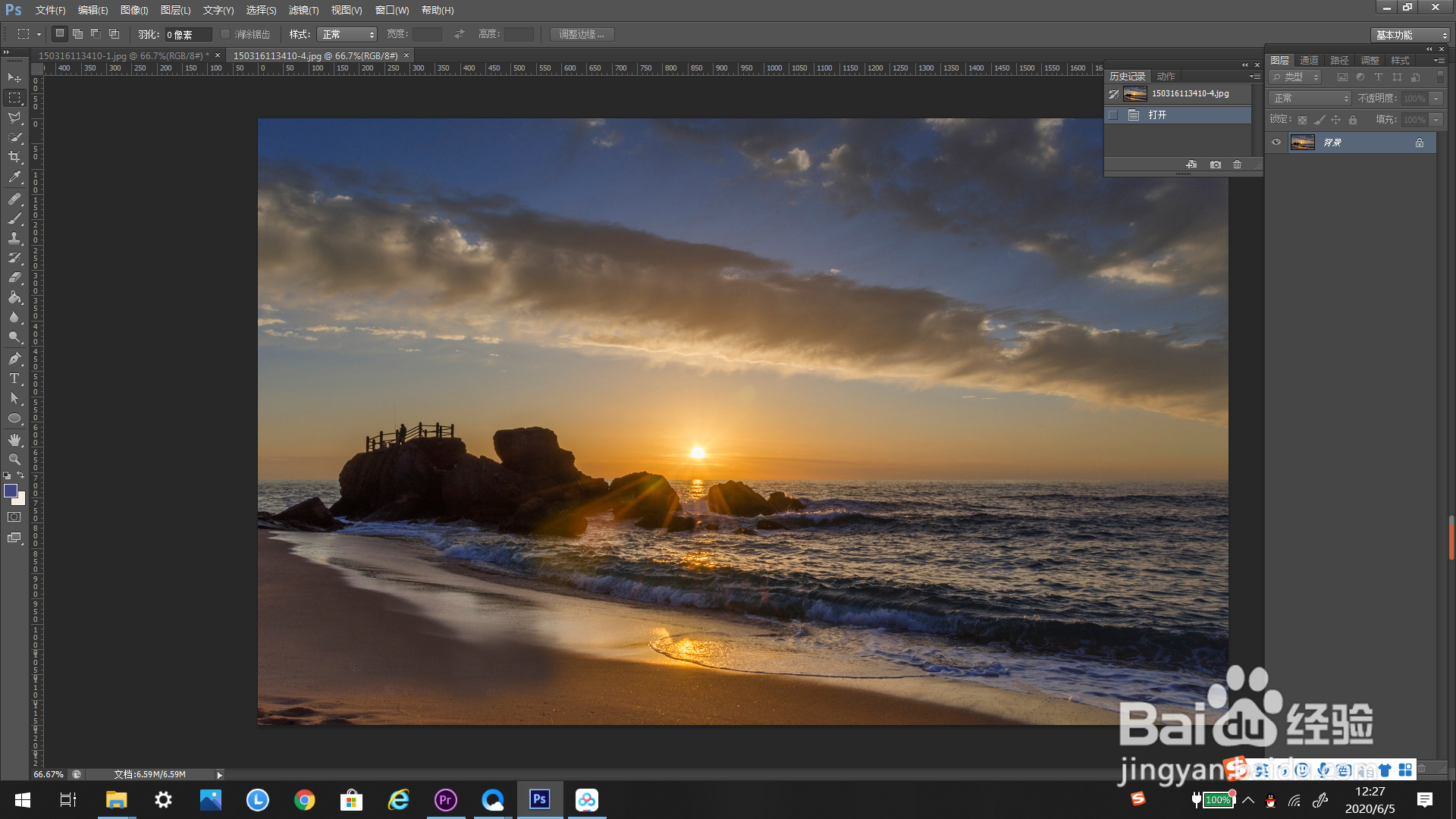Viewport: 1456px width, 819px height.
Task: Click the foreground color swatch
Action: pyautogui.click(x=11, y=491)
